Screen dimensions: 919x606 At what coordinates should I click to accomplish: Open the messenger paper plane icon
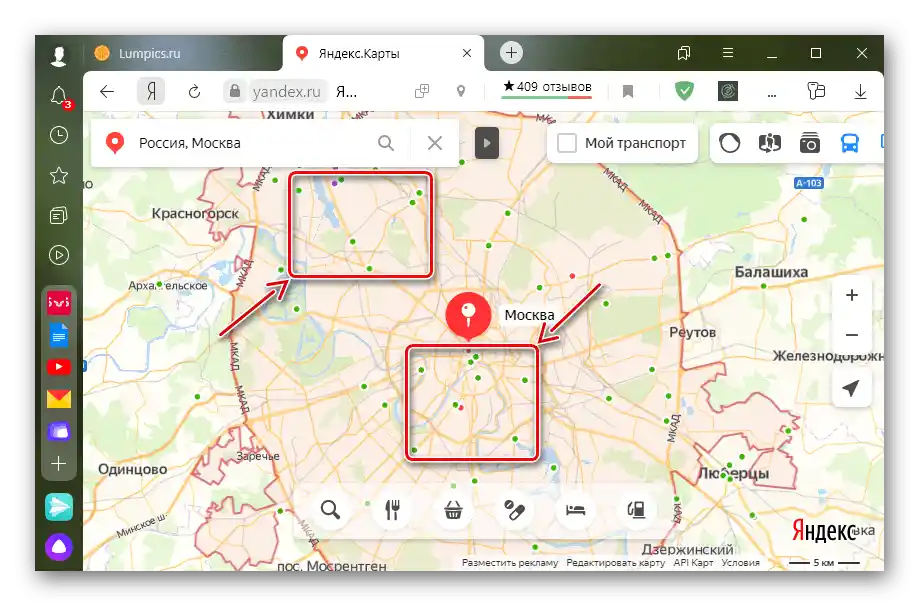(59, 507)
